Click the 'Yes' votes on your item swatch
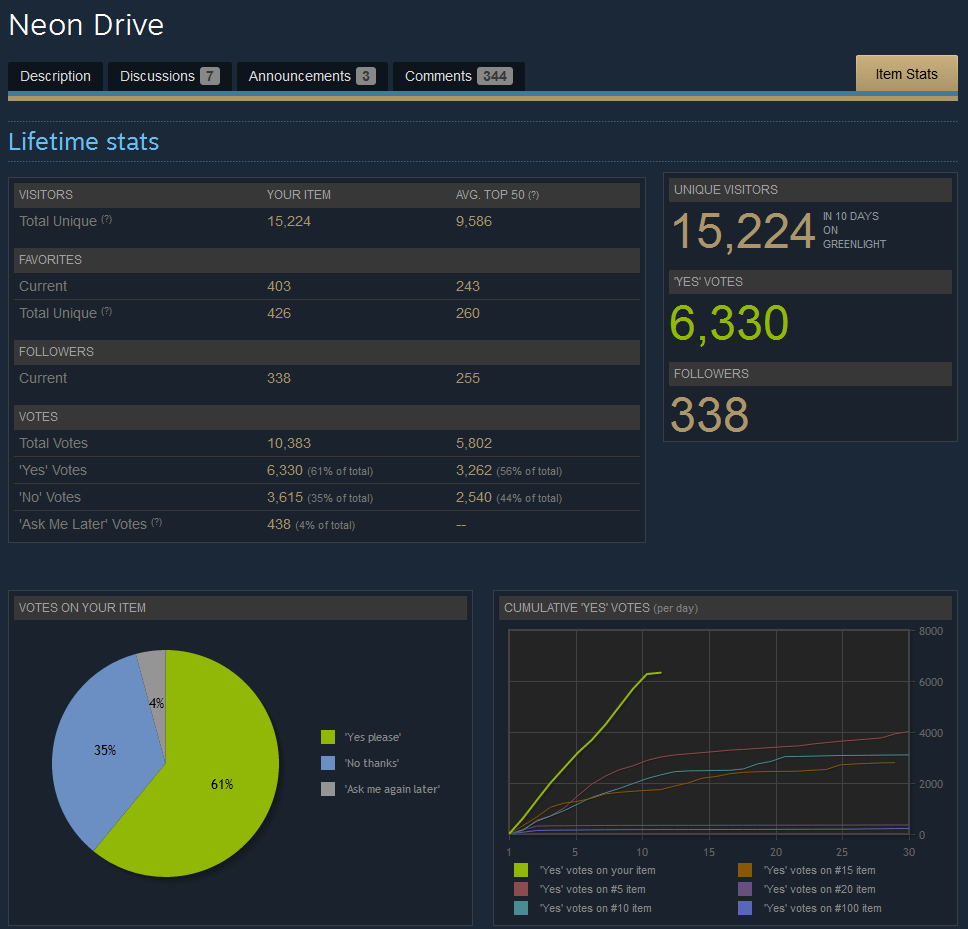The width and height of the screenshot is (968, 929). pos(521,870)
